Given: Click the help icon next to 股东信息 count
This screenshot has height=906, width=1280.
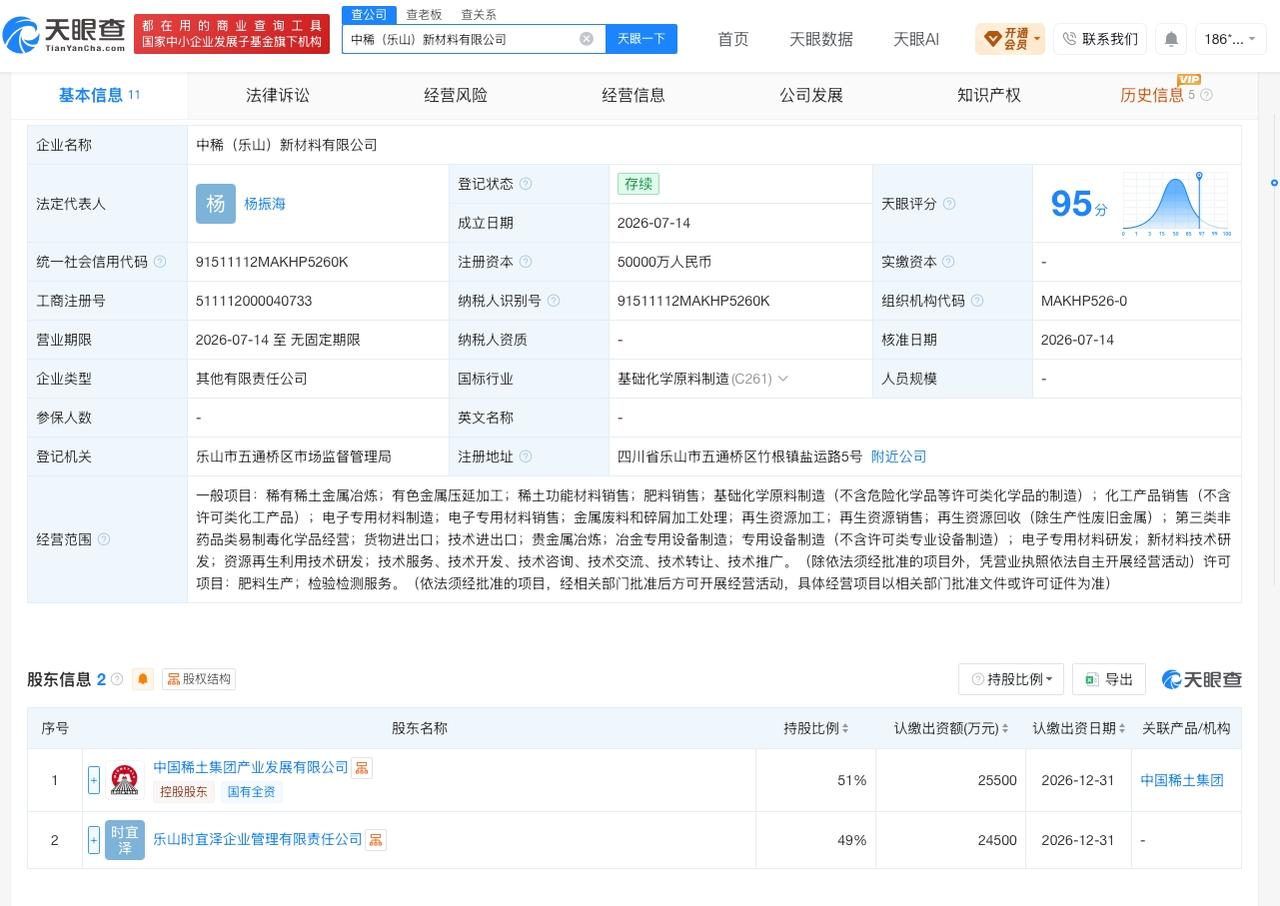Looking at the screenshot, I should click(117, 679).
